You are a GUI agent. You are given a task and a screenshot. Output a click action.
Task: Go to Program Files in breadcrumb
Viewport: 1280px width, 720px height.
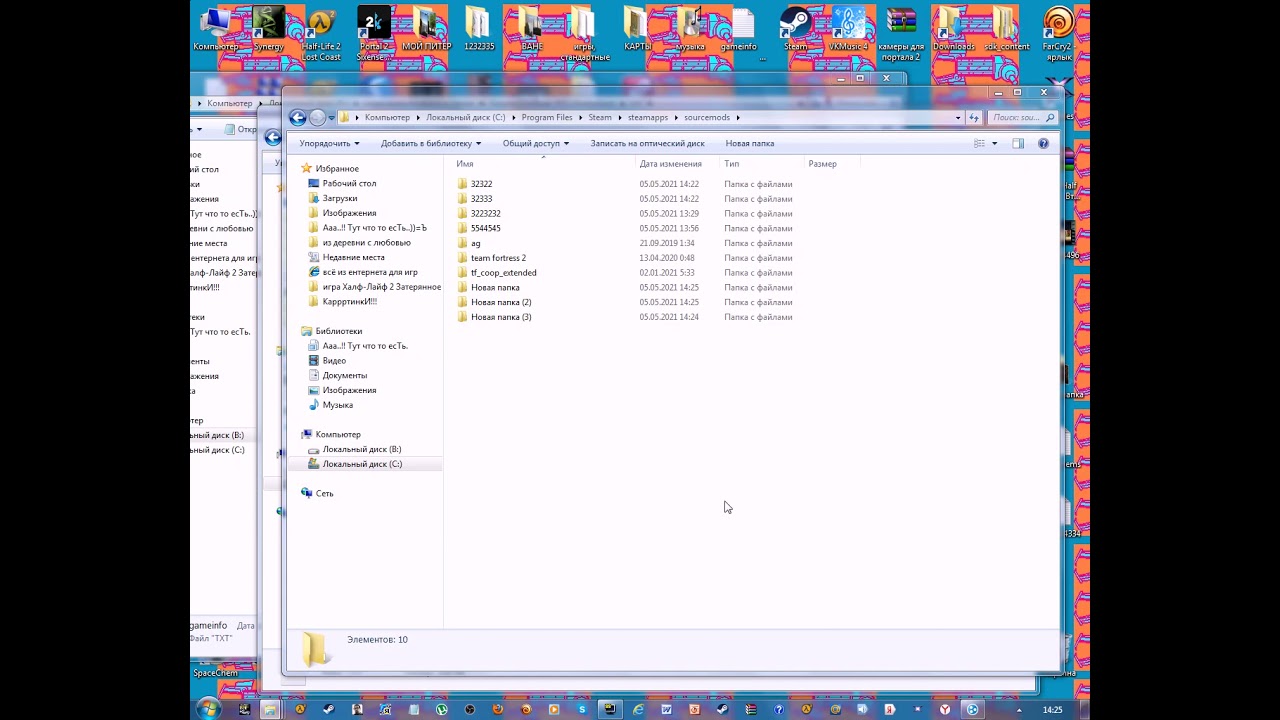pyautogui.click(x=547, y=118)
